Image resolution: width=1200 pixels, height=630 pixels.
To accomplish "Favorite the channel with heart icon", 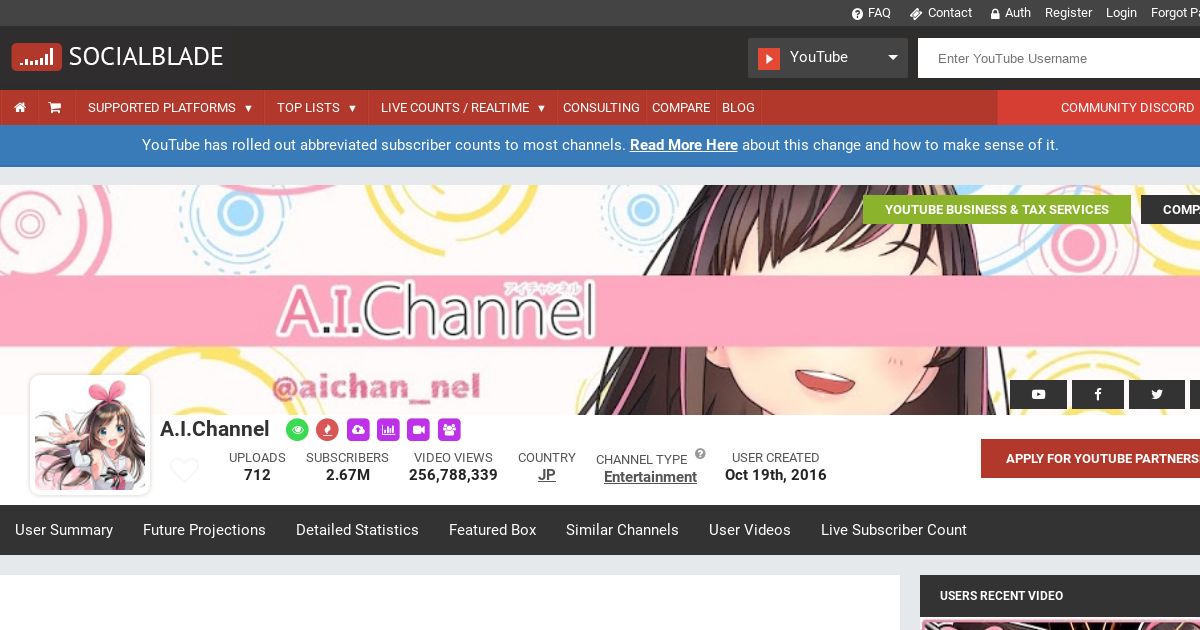I will click(184, 469).
